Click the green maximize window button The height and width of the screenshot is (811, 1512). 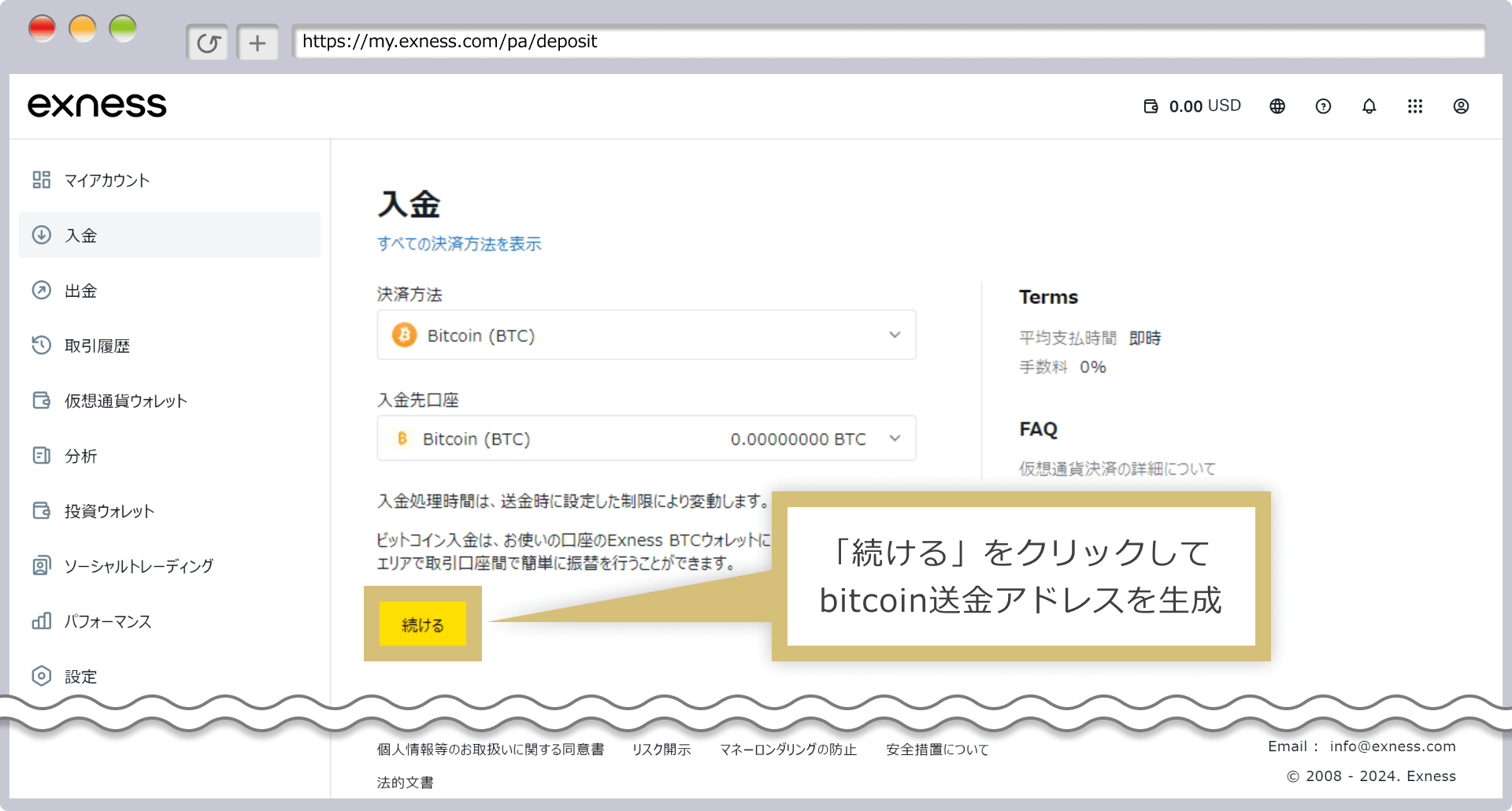tap(123, 28)
